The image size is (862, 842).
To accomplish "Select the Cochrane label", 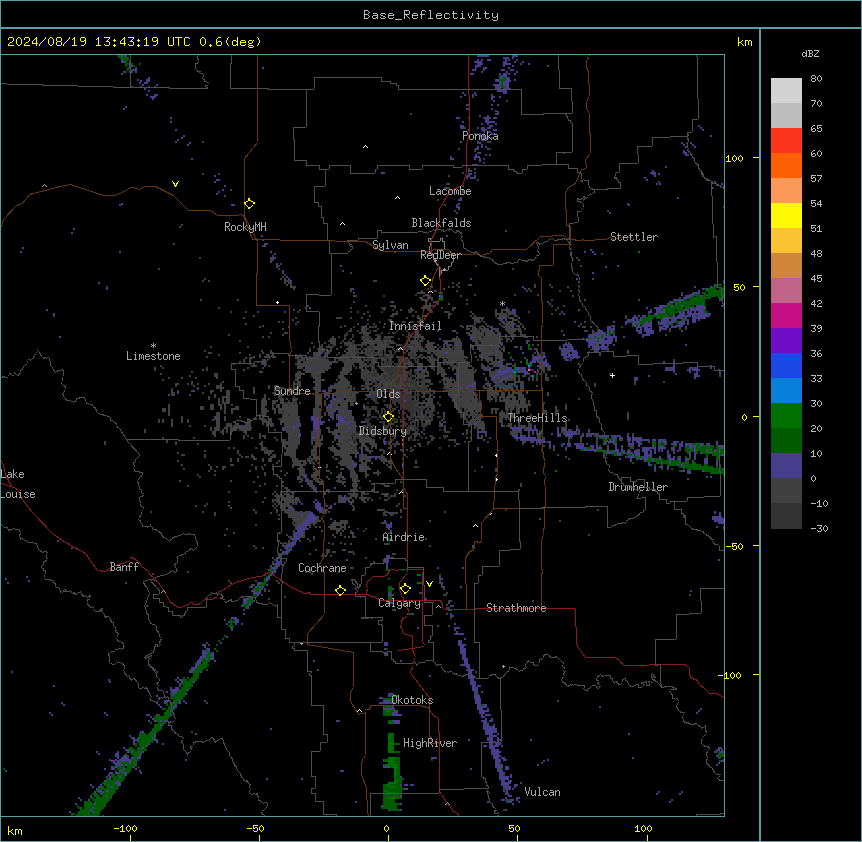I will pyautogui.click(x=322, y=568).
